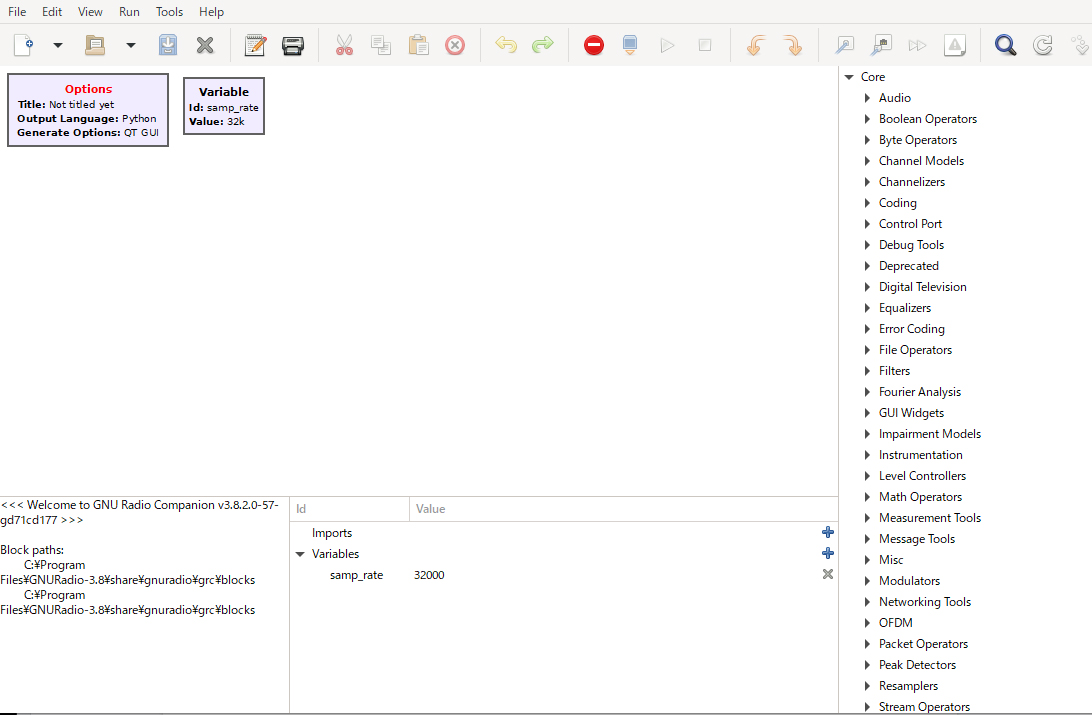Open the File menu
Viewport: 1092px width, 715px height.
(x=17, y=12)
